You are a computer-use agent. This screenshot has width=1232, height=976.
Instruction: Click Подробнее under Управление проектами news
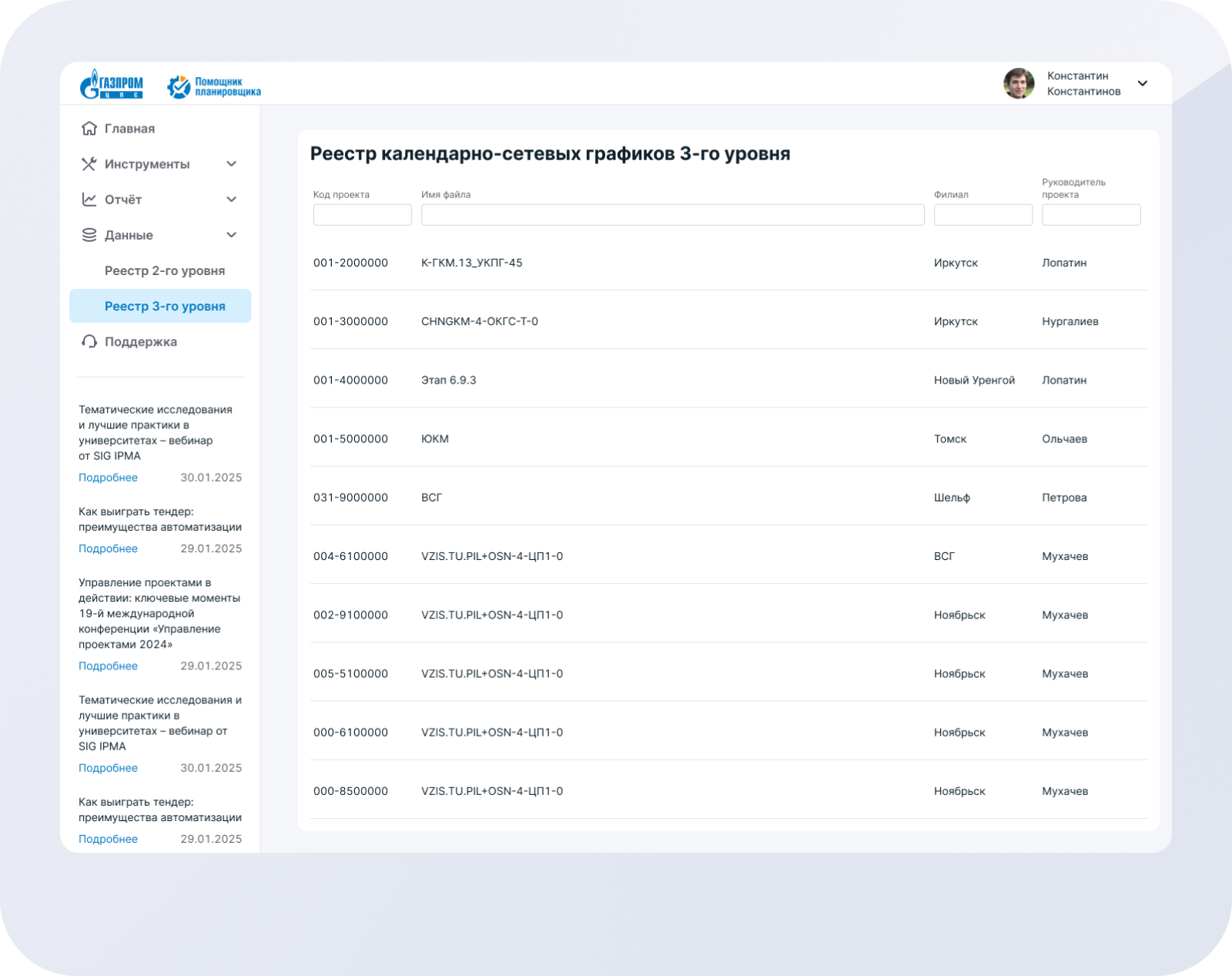[x=108, y=666]
